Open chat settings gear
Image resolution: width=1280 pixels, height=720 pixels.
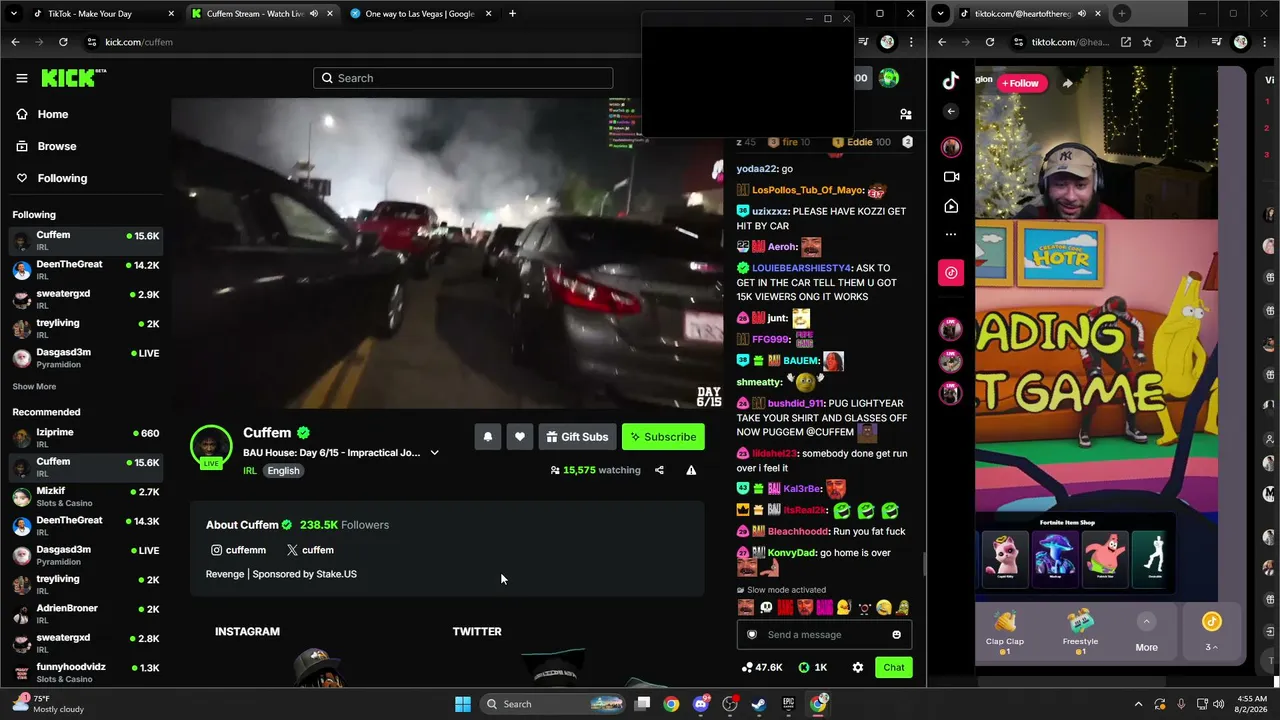coord(857,667)
